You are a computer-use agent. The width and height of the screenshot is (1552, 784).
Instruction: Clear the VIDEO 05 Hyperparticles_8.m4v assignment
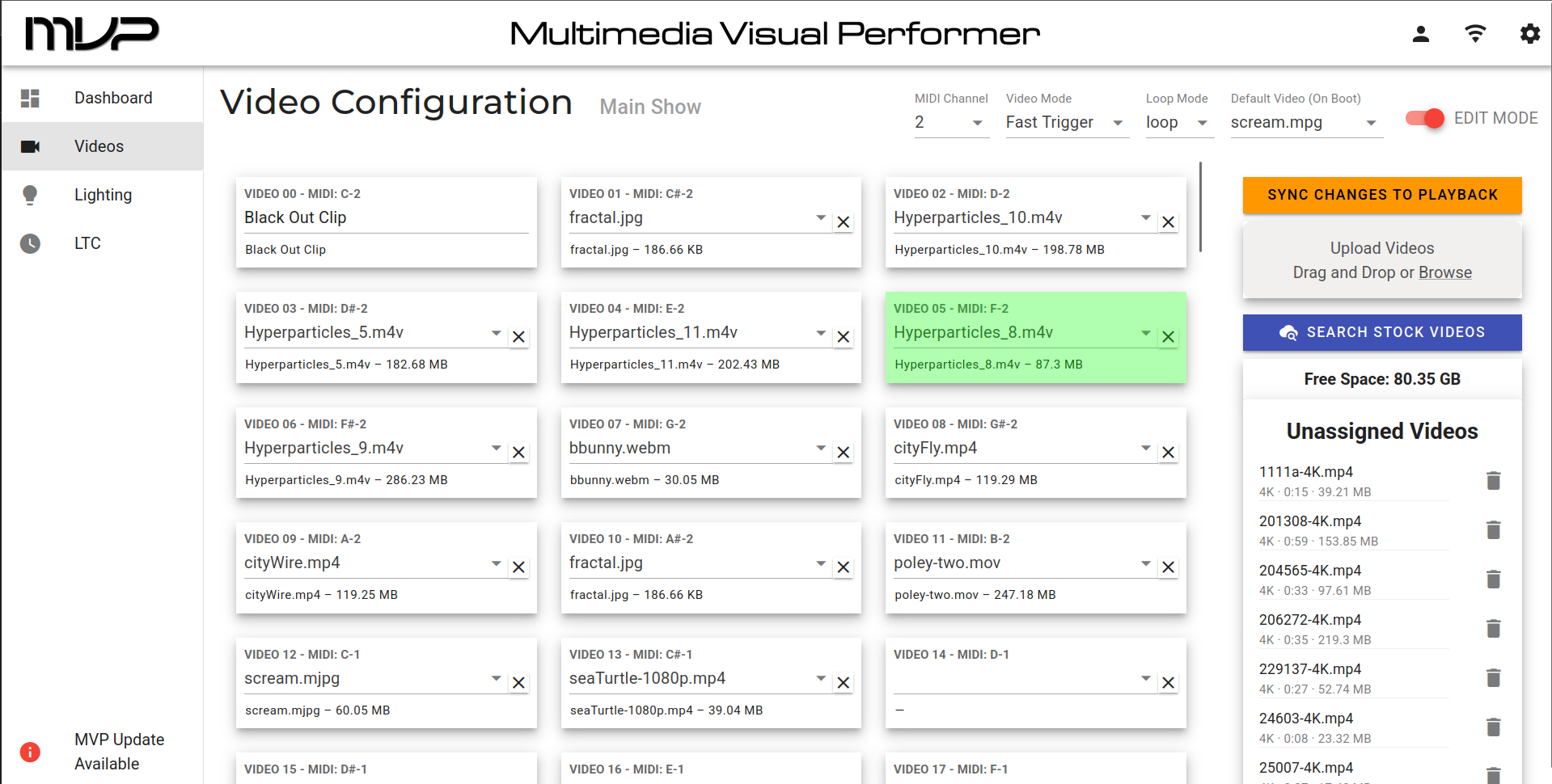pos(1168,337)
